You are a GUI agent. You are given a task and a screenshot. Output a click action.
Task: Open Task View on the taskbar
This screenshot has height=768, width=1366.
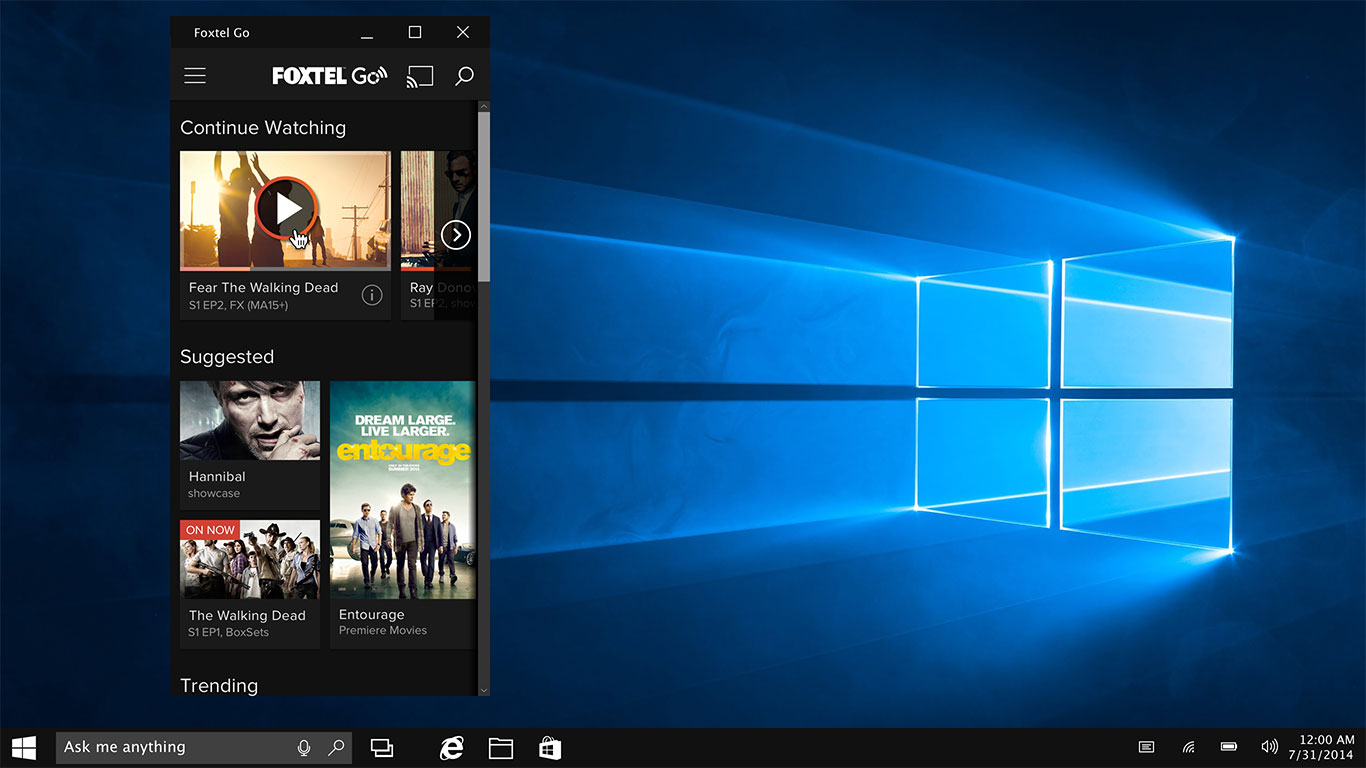pyautogui.click(x=381, y=747)
